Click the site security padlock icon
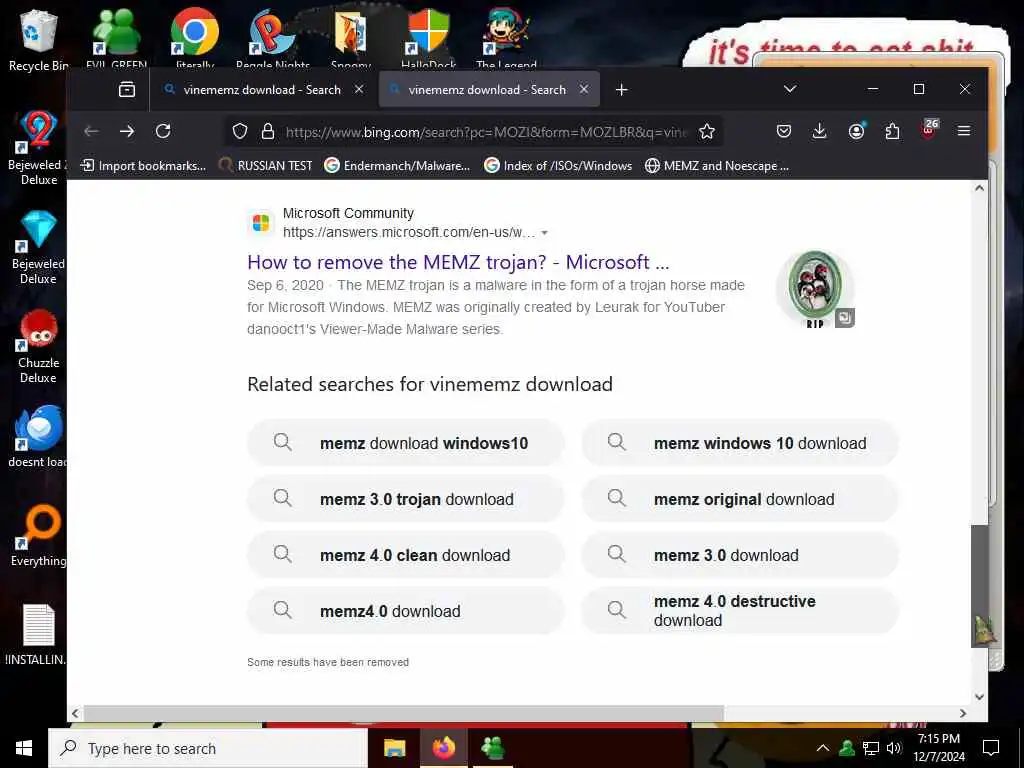Viewport: 1024px width, 768px height. pos(268,132)
